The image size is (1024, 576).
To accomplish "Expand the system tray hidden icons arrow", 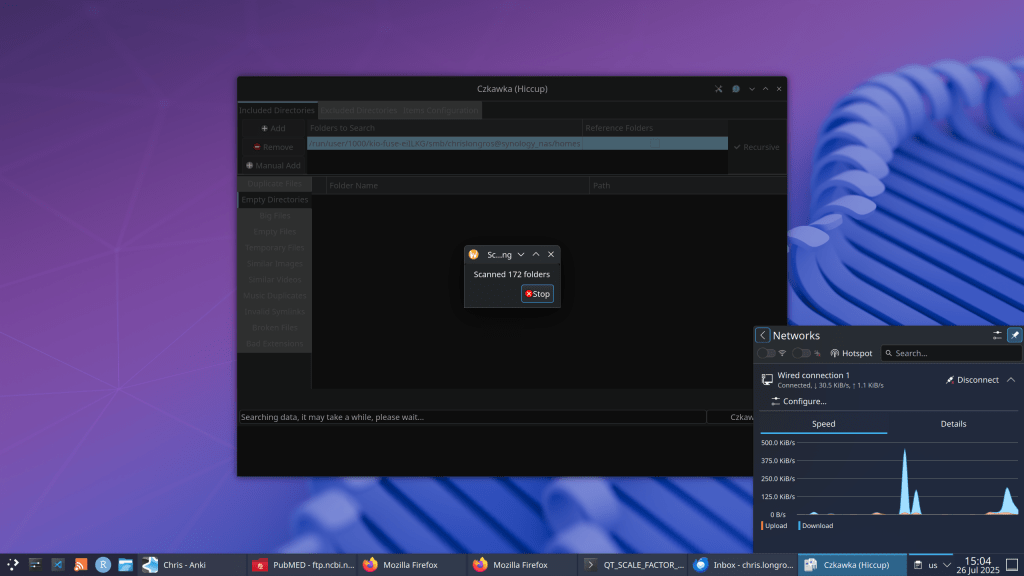I will pyautogui.click(x=948, y=565).
